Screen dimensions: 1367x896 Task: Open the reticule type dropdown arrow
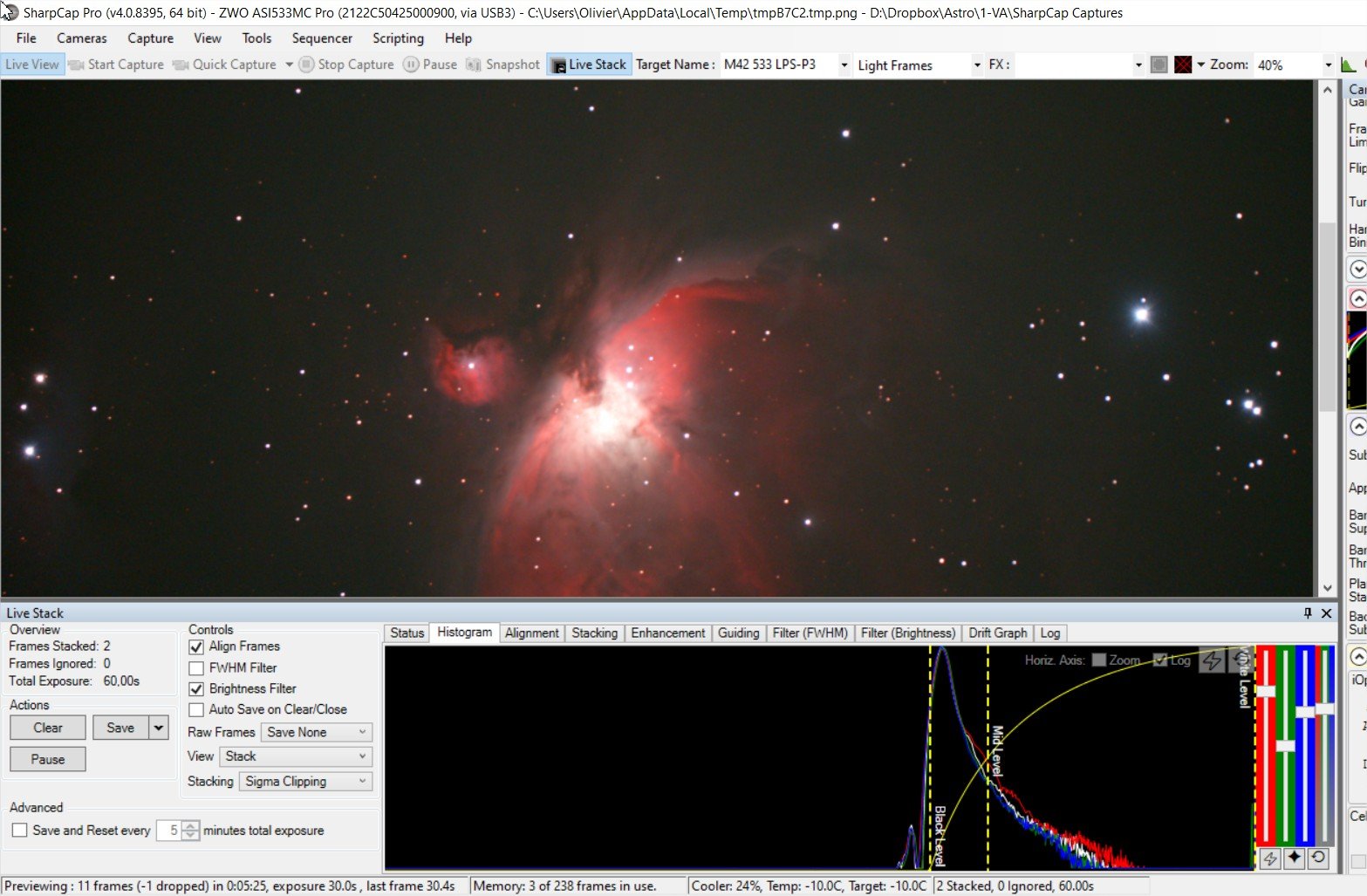[x=1200, y=65]
